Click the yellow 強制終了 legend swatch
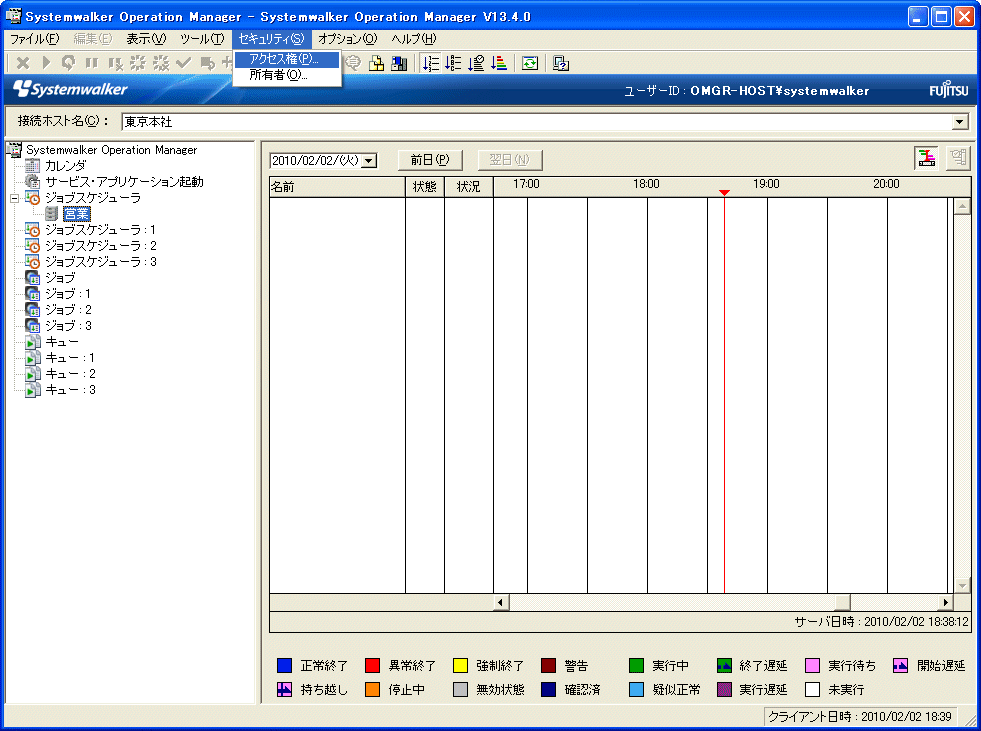Image resolution: width=981 pixels, height=731 pixels. pos(460,665)
